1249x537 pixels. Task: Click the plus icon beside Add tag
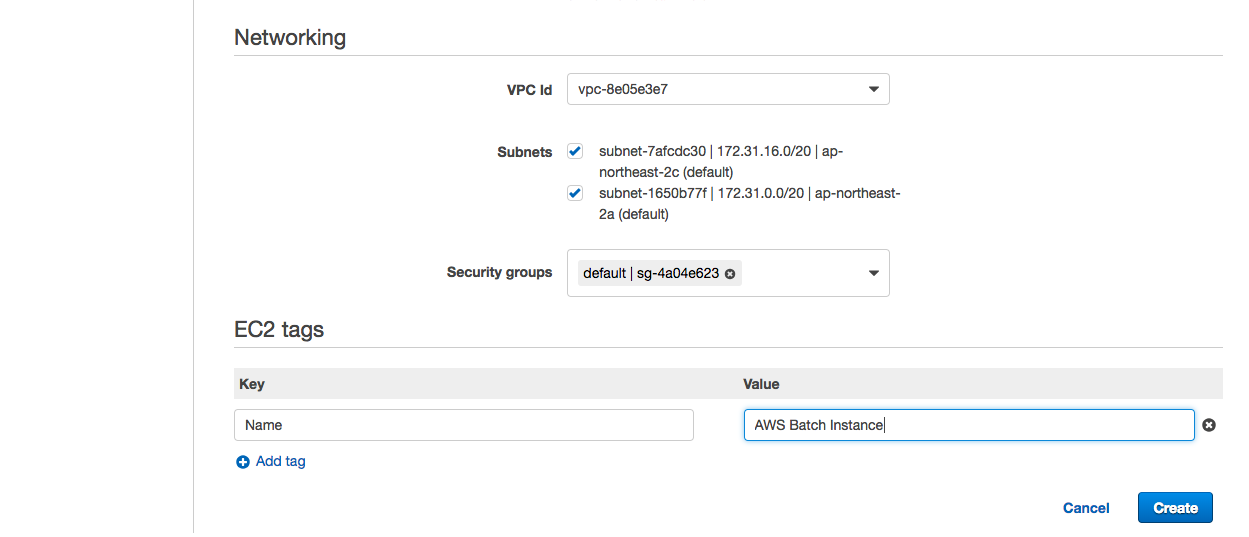[x=242, y=462]
